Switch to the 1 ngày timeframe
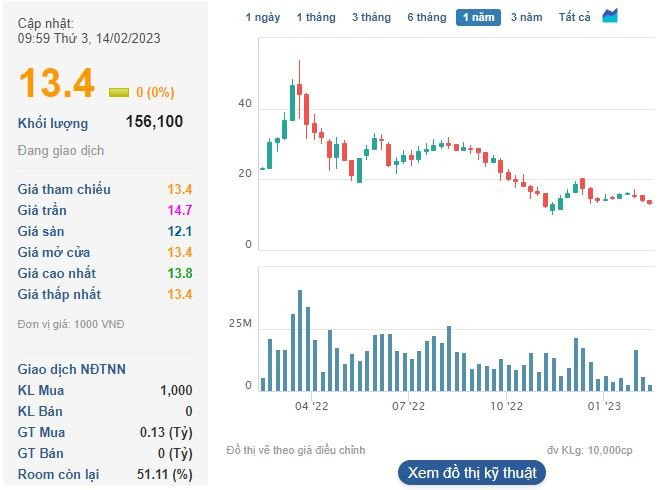This screenshot has height=490, width=661. [262, 17]
